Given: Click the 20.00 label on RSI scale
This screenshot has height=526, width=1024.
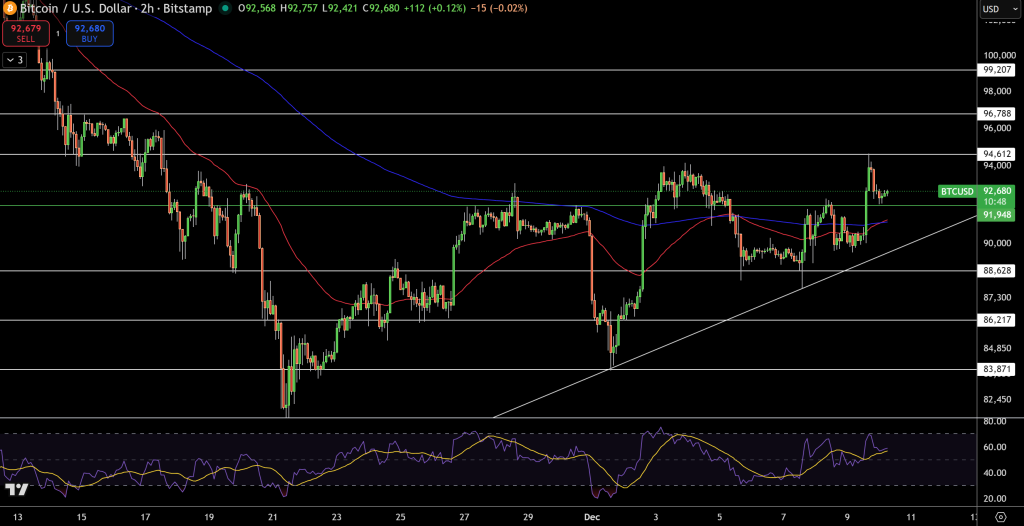Looking at the screenshot, I should (997, 499).
